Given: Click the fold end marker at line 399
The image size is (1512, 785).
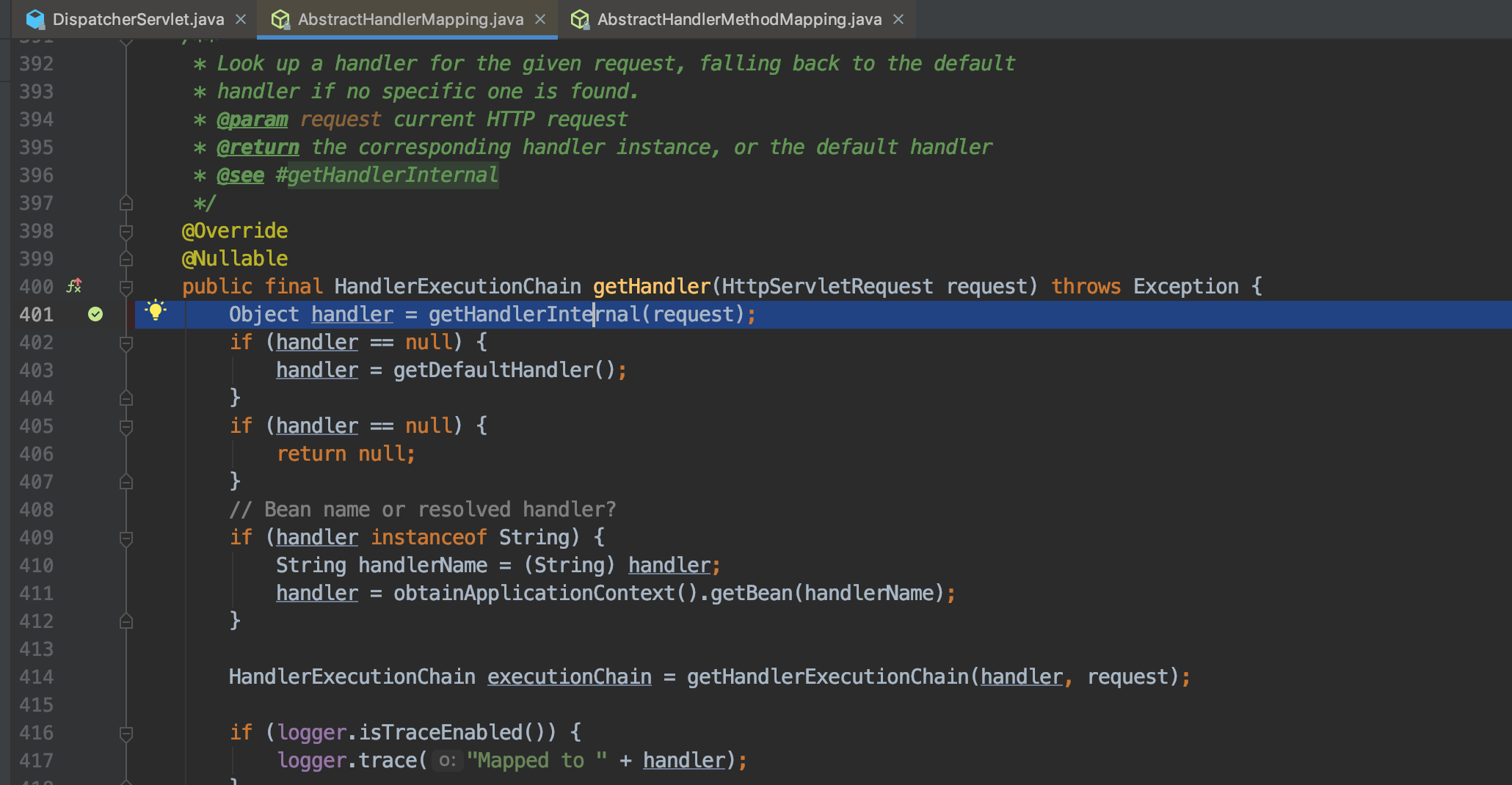Looking at the screenshot, I should pos(126,259).
